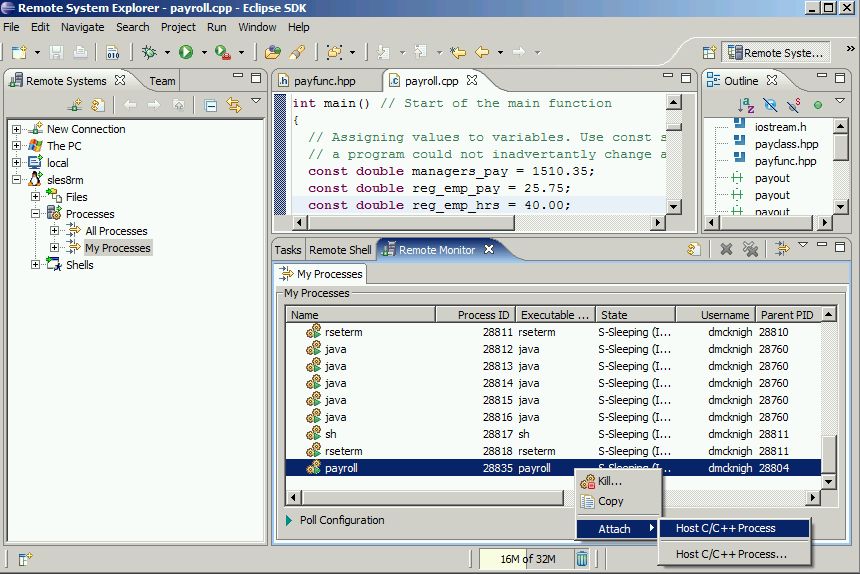Click Link with Editor icon in Remote Systems

pyautogui.click(x=234, y=105)
